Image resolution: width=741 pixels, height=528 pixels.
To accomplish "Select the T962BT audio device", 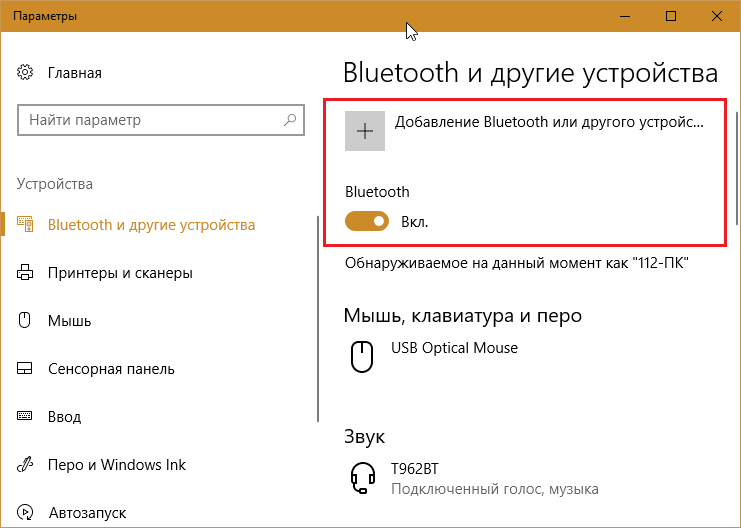I will (415, 469).
